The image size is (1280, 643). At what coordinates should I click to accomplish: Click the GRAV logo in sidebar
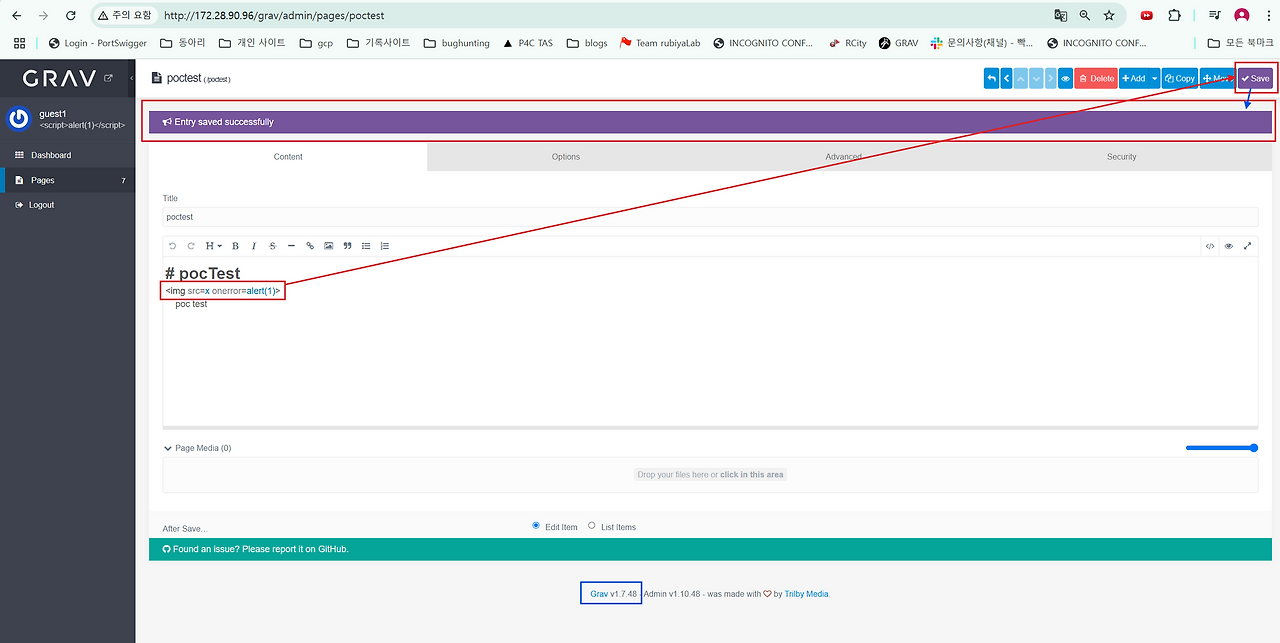pos(59,78)
